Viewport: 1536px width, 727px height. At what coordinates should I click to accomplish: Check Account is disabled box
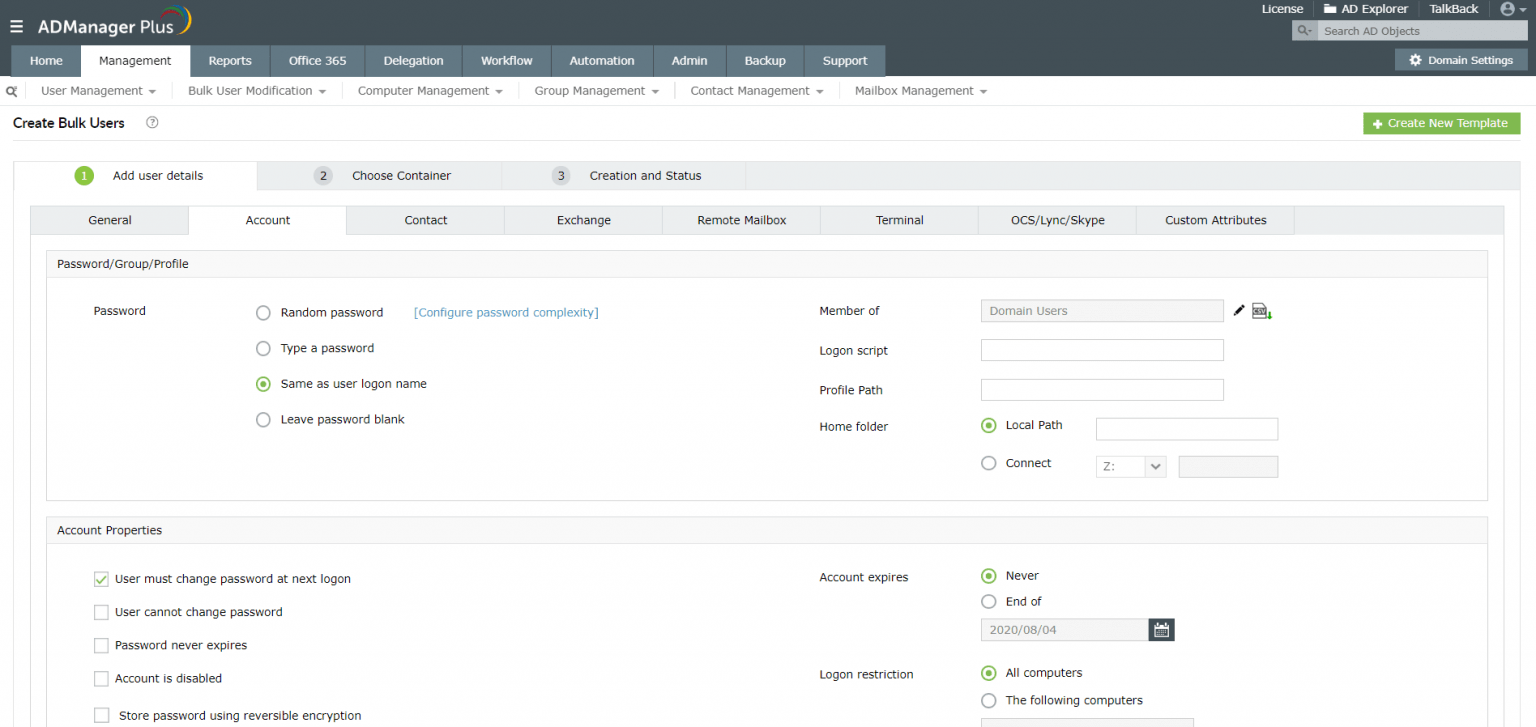(101, 678)
